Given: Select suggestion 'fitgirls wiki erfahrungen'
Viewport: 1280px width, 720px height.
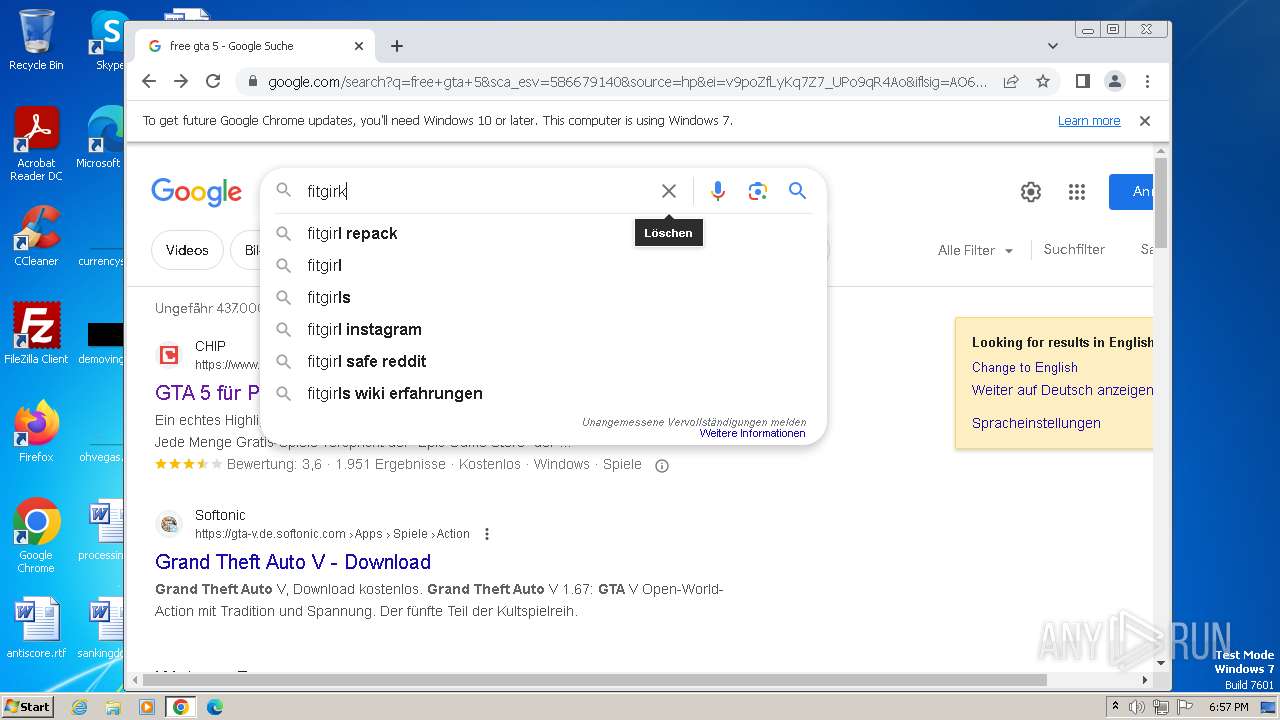Looking at the screenshot, I should (x=543, y=393).
